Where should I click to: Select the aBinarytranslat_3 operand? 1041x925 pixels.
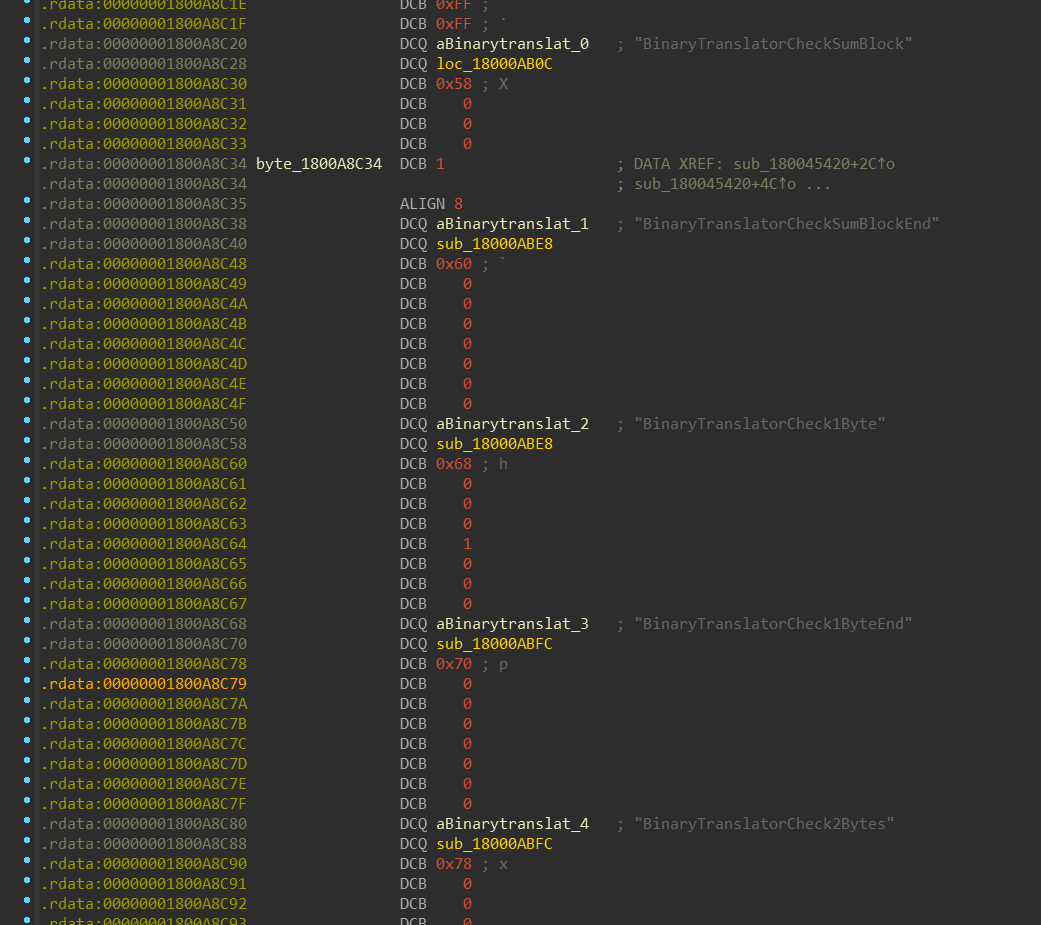pyautogui.click(x=512, y=624)
